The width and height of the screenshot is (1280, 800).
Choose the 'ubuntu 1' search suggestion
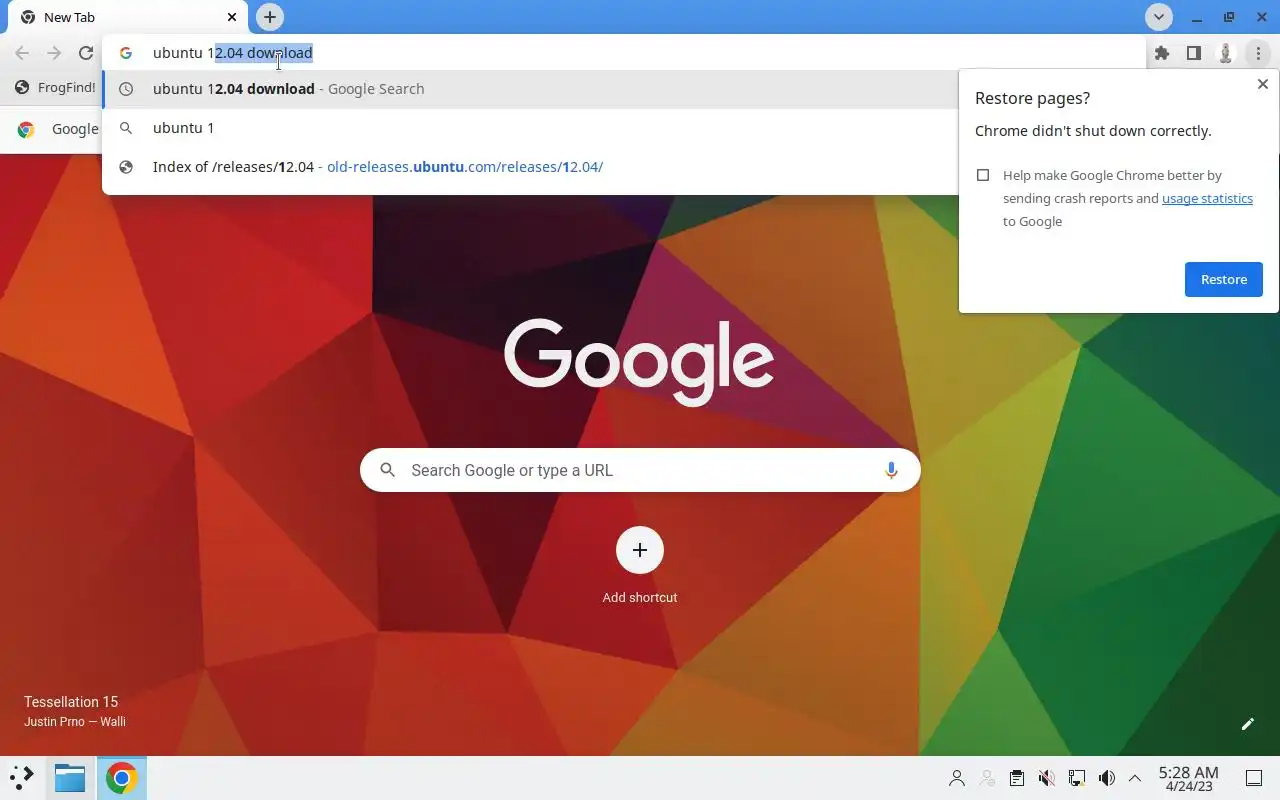coord(530,128)
